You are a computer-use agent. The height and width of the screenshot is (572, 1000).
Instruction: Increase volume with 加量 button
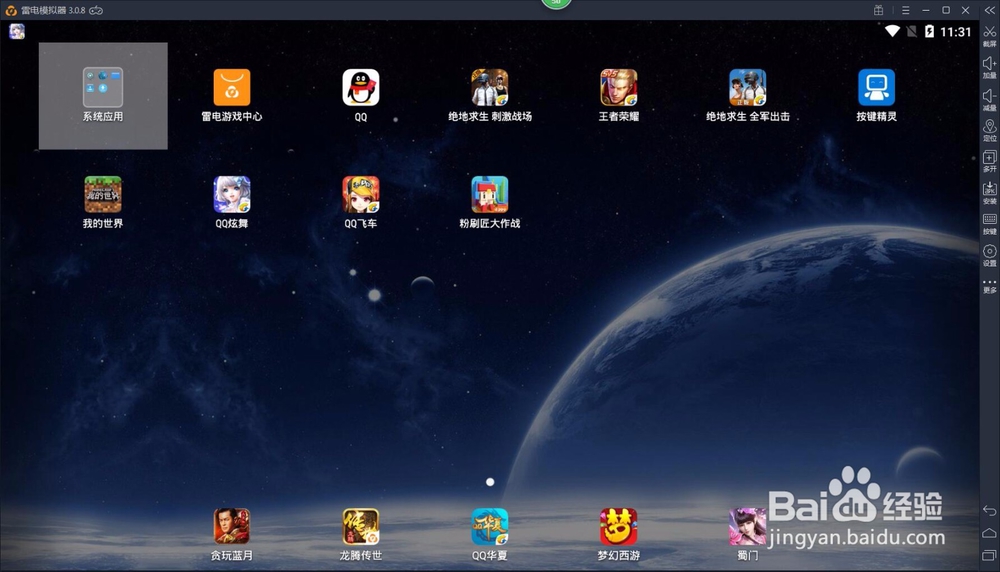point(989,67)
